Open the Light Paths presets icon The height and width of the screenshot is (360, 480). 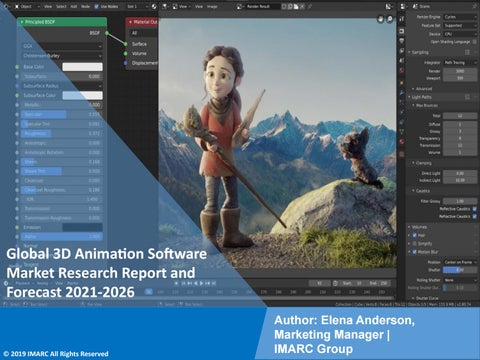pyautogui.click(x=467, y=97)
